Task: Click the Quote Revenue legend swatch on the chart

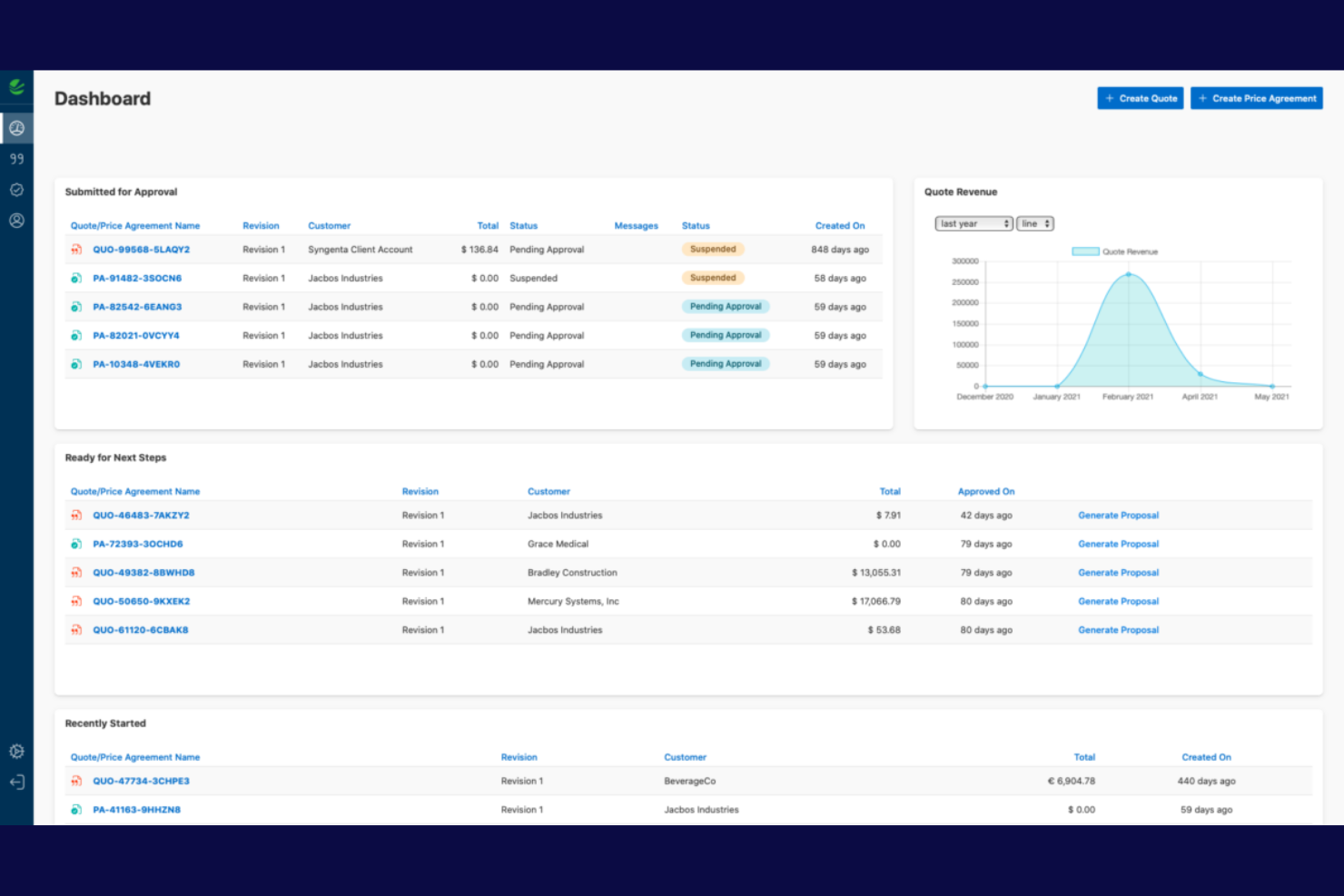Action: (x=1085, y=251)
